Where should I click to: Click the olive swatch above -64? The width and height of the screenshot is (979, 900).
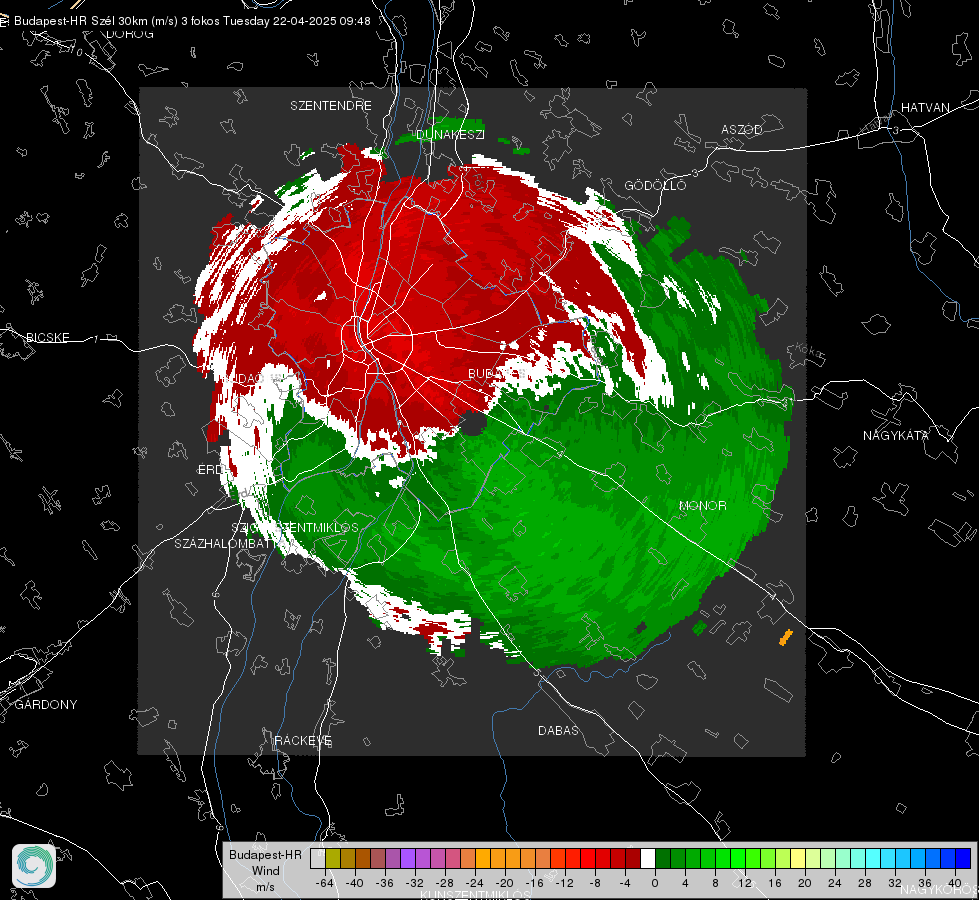pyautogui.click(x=332, y=859)
